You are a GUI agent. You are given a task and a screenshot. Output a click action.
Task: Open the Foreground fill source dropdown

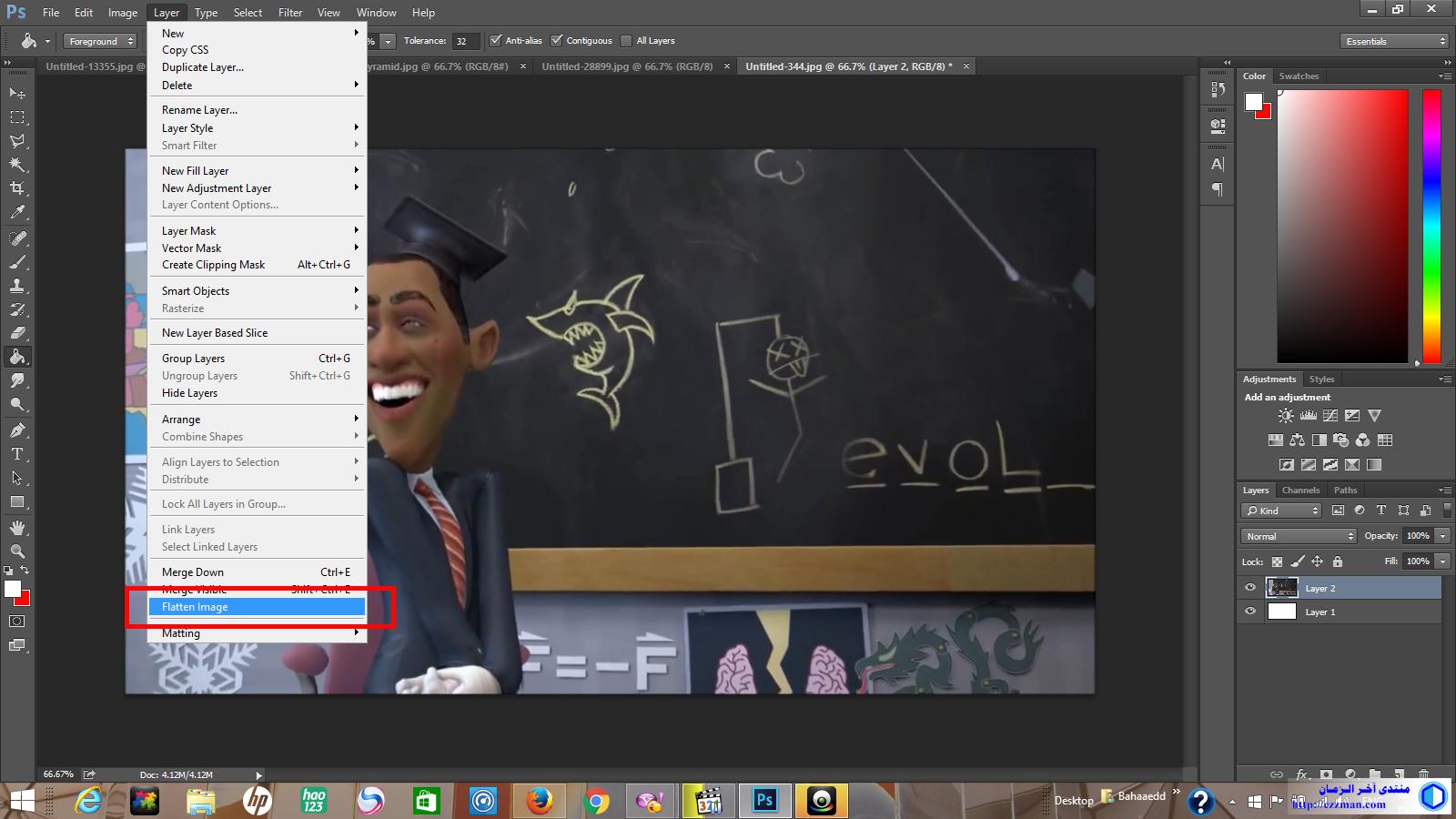click(100, 41)
